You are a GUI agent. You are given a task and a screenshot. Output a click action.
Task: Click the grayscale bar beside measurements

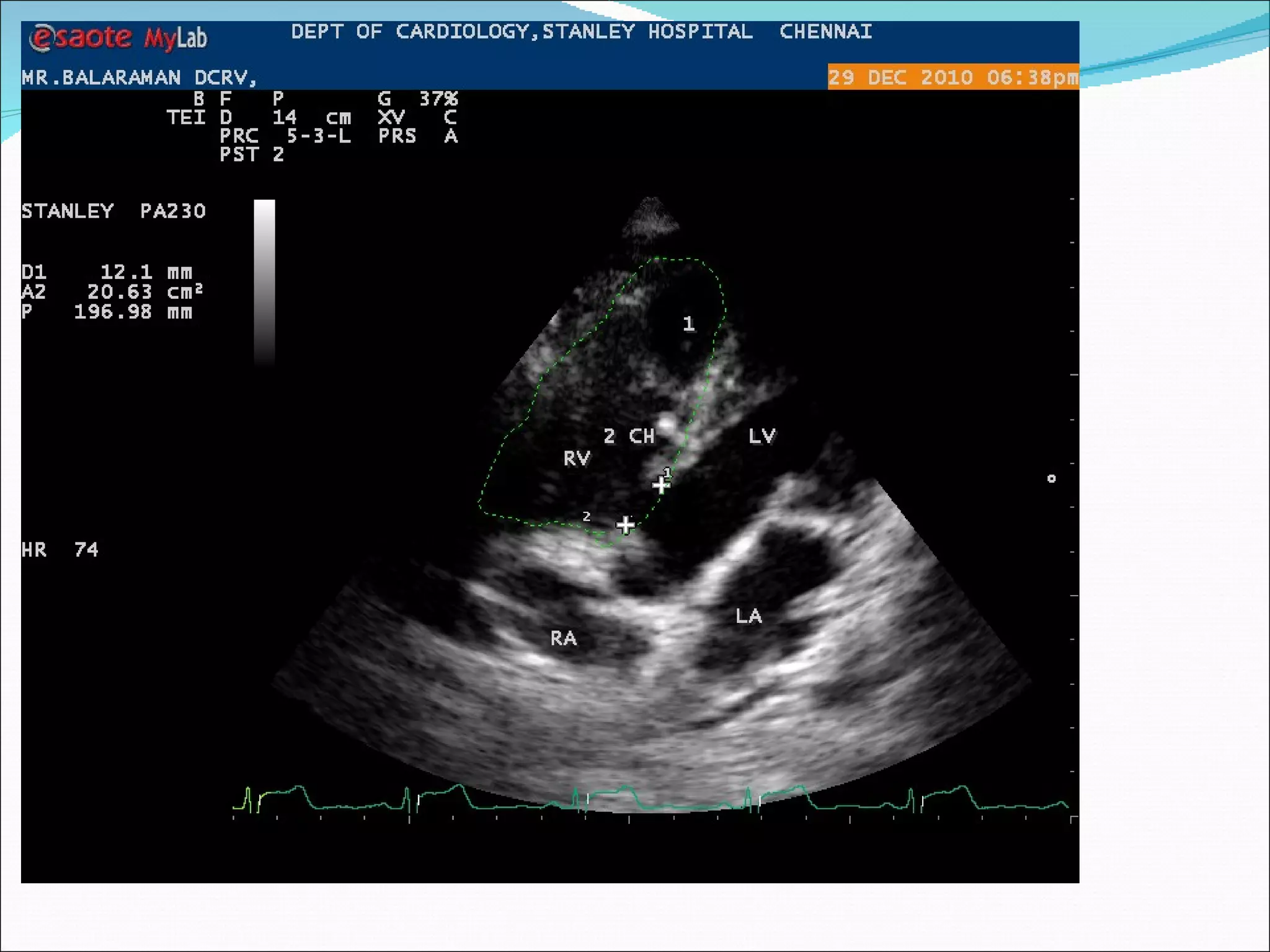coord(264,282)
